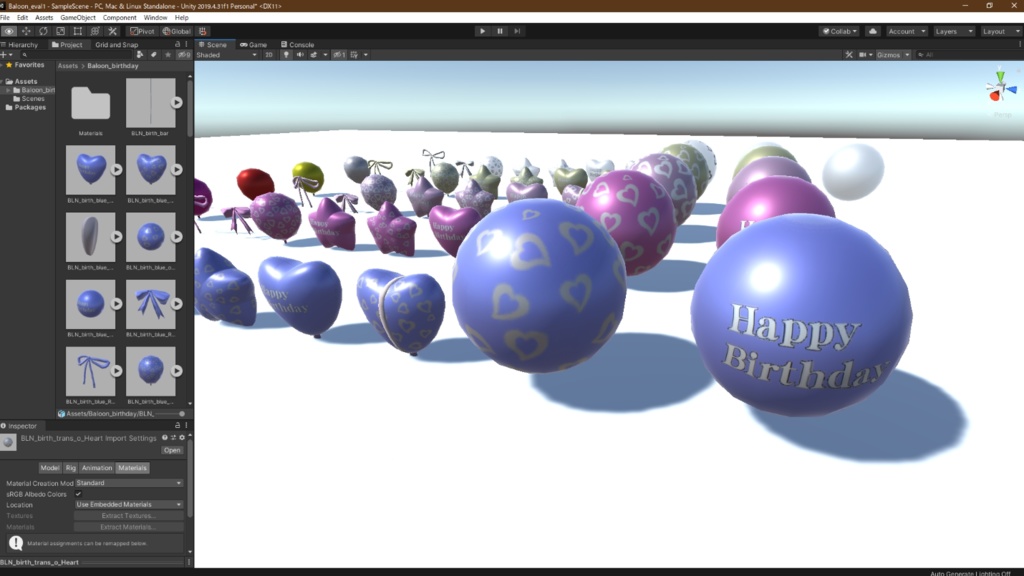Open the Shaded draw mode dropdown
This screenshot has height=576, width=1024.
[x=227, y=55]
